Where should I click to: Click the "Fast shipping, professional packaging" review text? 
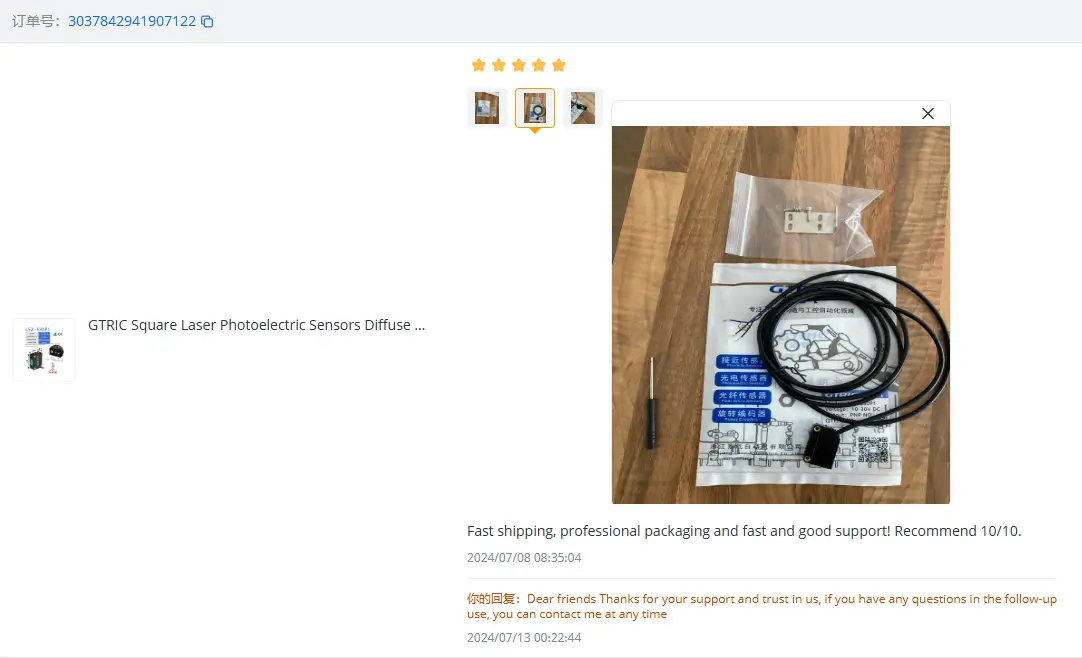click(x=744, y=531)
